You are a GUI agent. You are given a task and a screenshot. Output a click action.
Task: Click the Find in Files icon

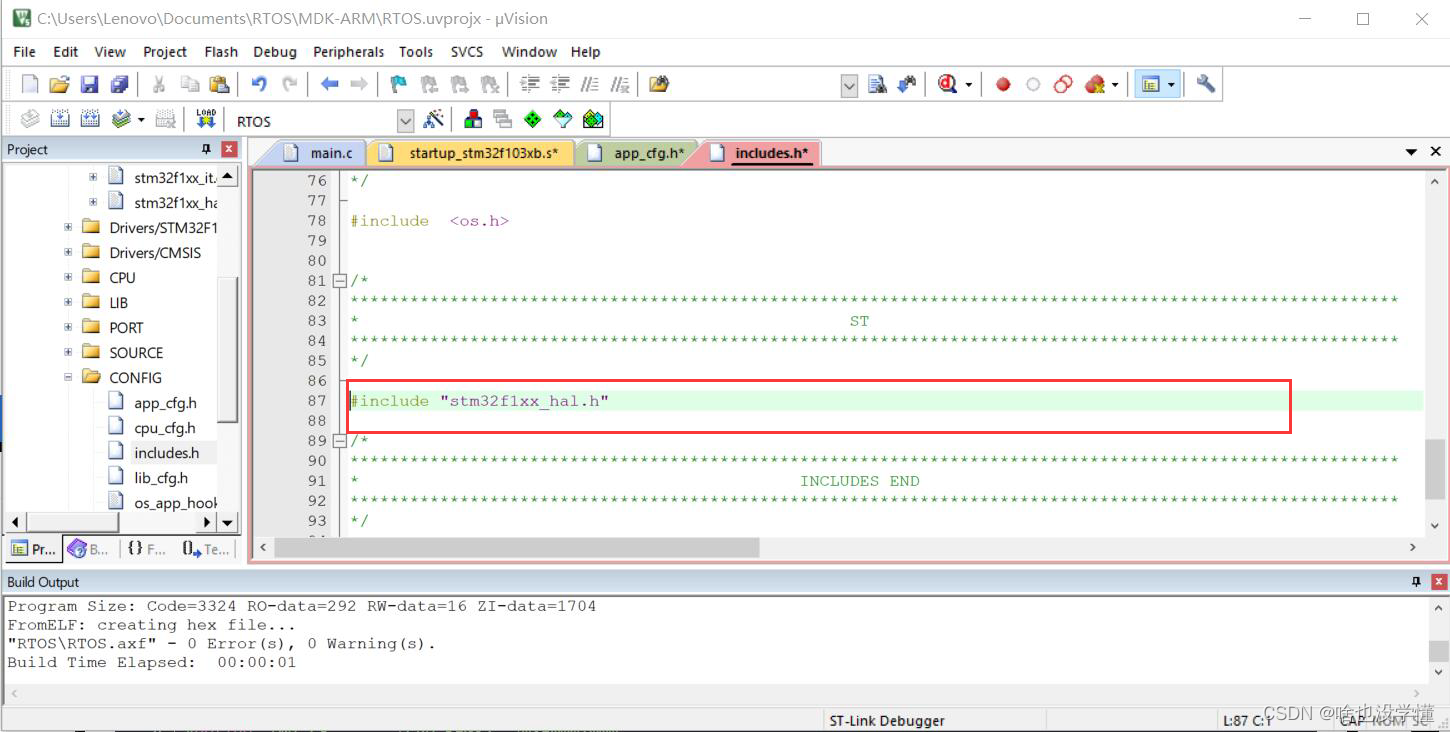(658, 84)
